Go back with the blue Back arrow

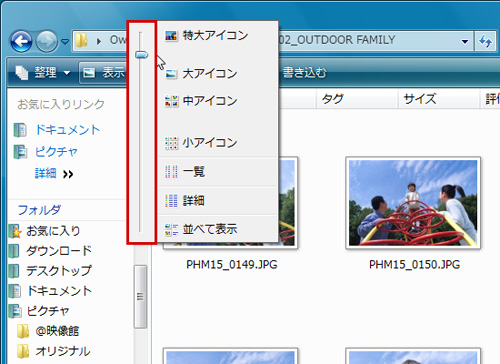click(x=21, y=42)
